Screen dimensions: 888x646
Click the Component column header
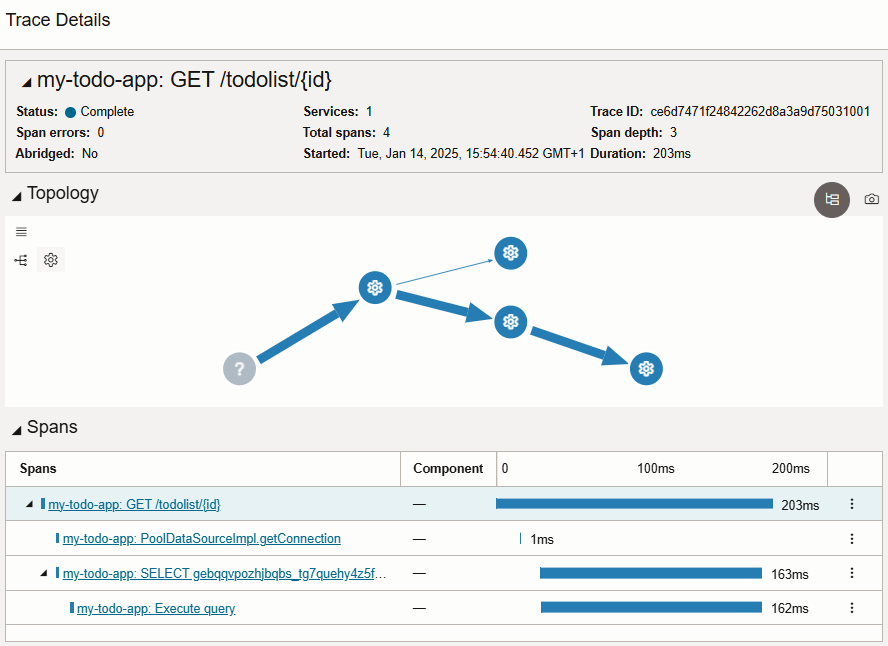click(448, 468)
